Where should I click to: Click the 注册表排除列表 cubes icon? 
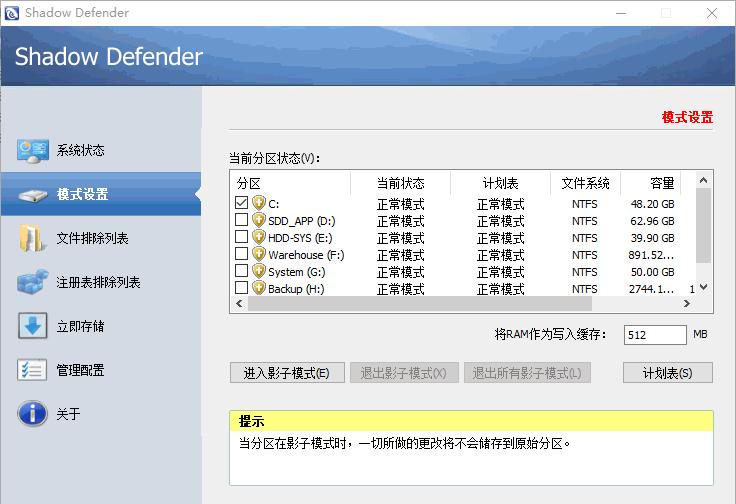point(32,282)
